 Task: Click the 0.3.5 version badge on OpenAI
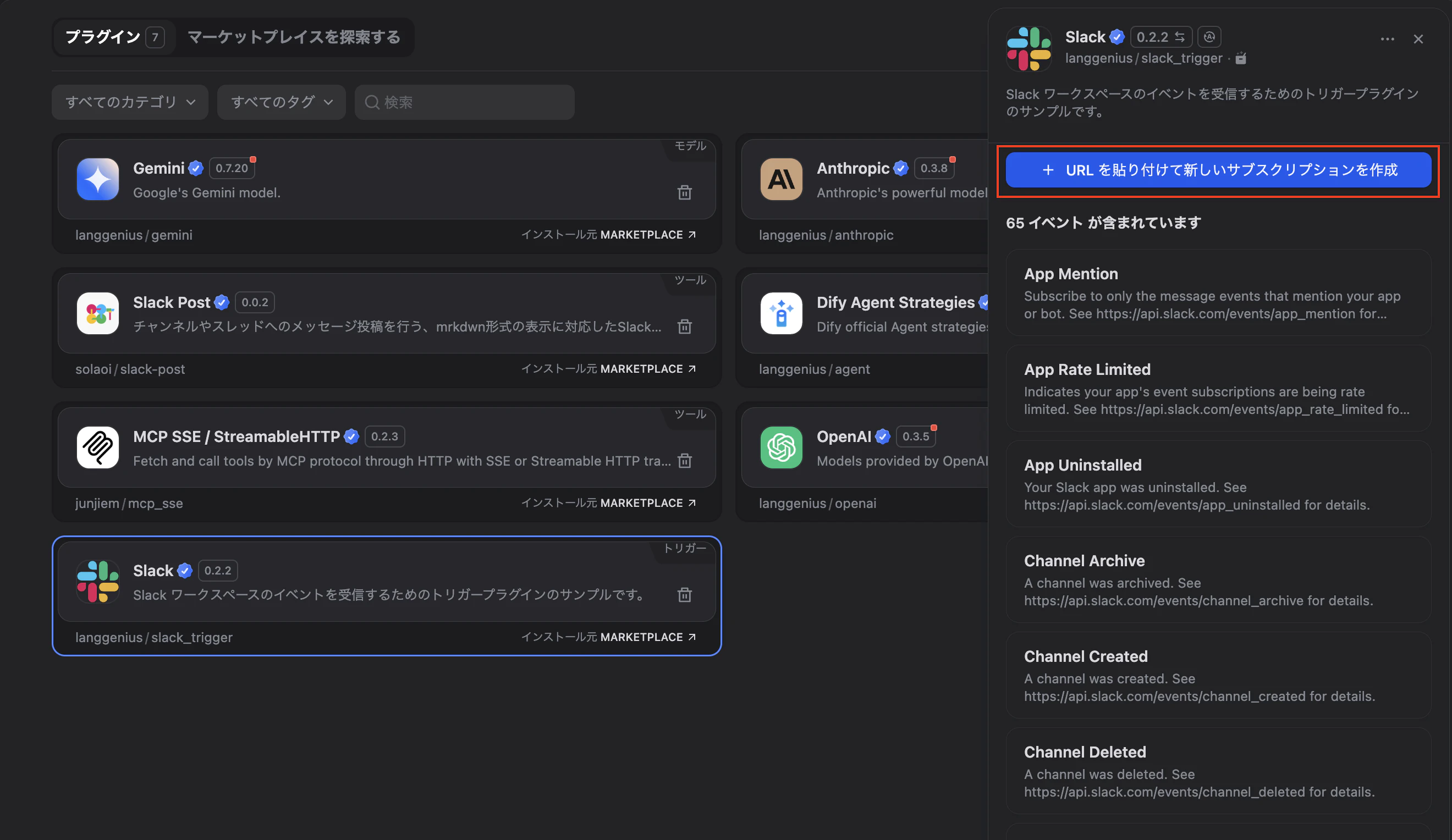[x=916, y=436]
